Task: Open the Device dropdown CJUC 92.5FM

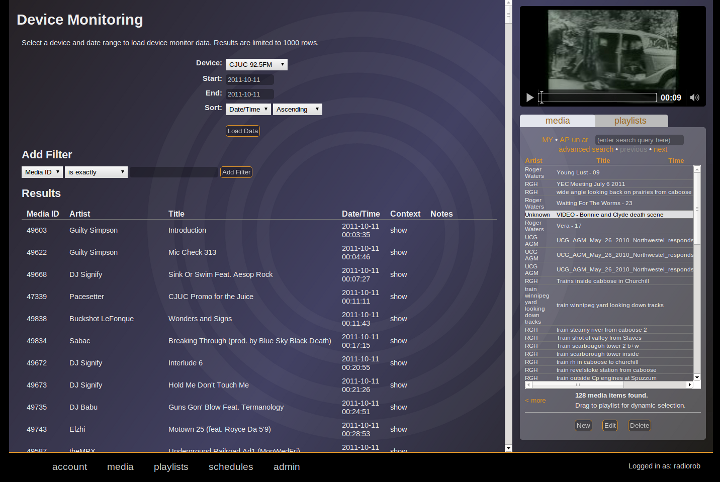Action: click(x=257, y=64)
